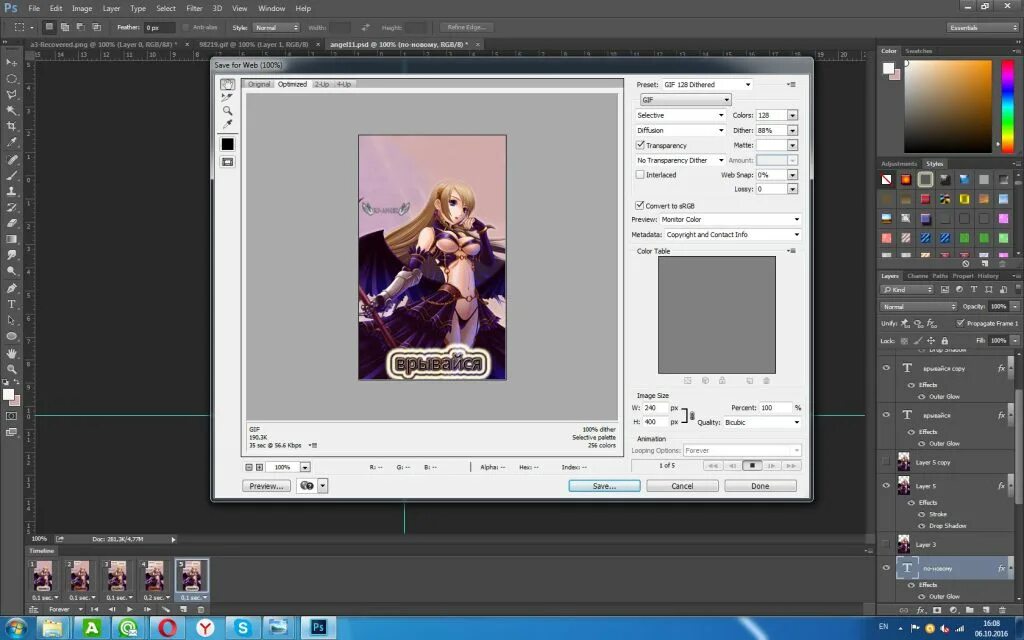The image size is (1024, 640).
Task: Select the Hand tool in Save for Web dialog
Action: click(x=227, y=84)
